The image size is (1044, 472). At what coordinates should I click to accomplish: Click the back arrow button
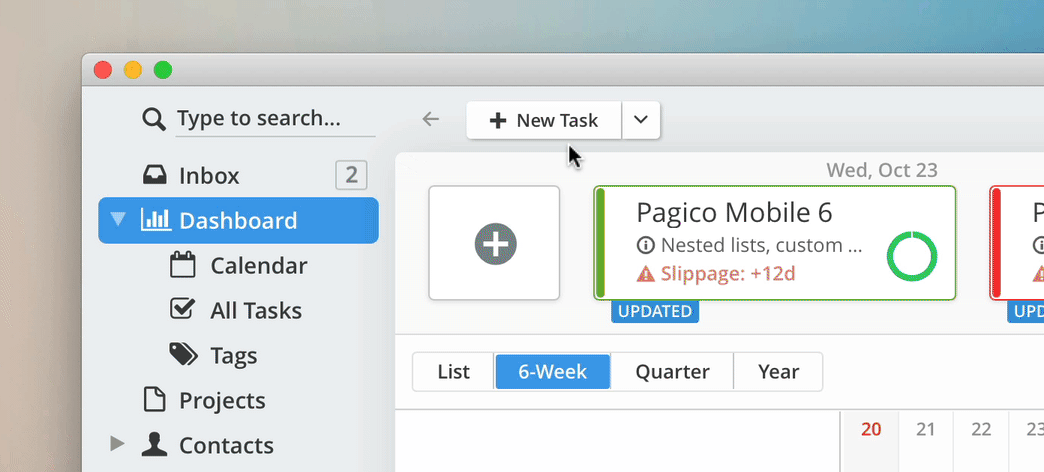click(431, 120)
